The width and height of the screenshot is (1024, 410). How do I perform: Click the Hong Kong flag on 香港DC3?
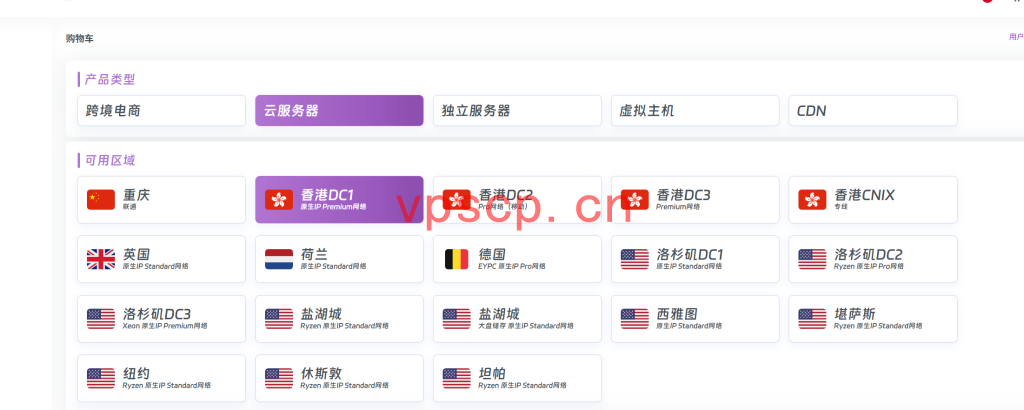635,200
